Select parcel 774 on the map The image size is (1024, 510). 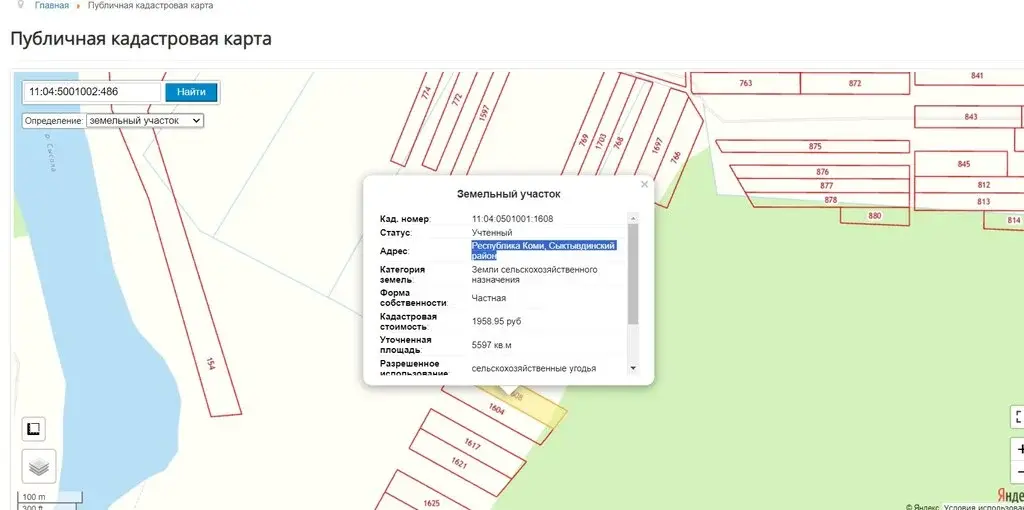pyautogui.click(x=427, y=93)
